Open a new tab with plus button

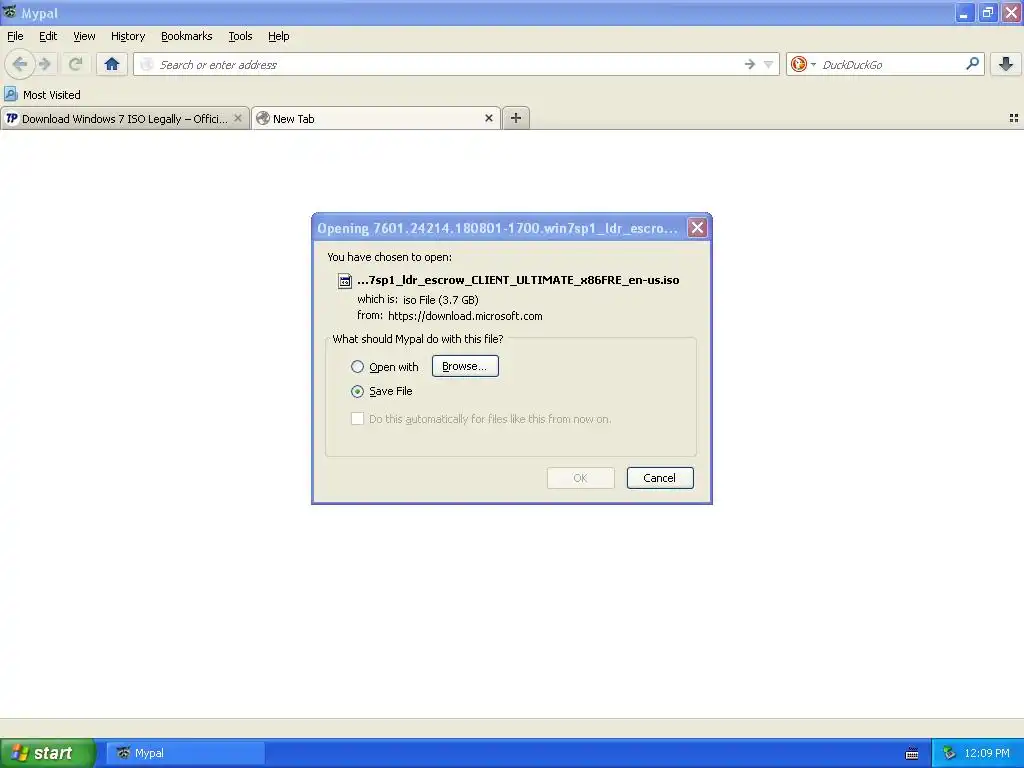tap(516, 118)
